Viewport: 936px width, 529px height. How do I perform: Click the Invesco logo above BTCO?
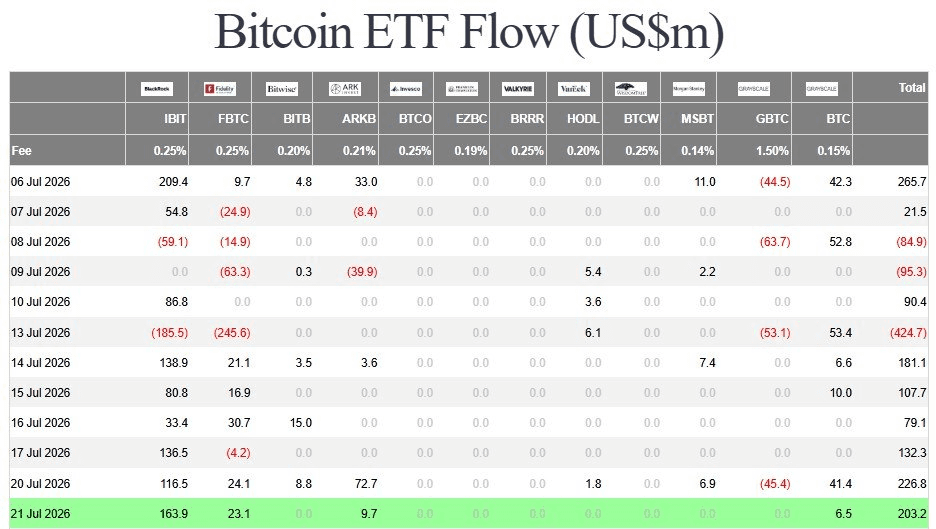click(x=406, y=89)
